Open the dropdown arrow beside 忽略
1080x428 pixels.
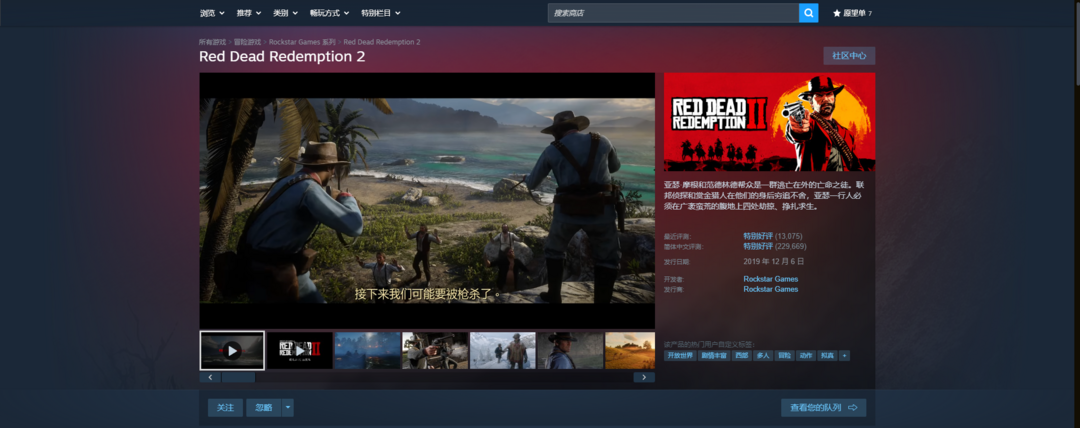click(288, 407)
